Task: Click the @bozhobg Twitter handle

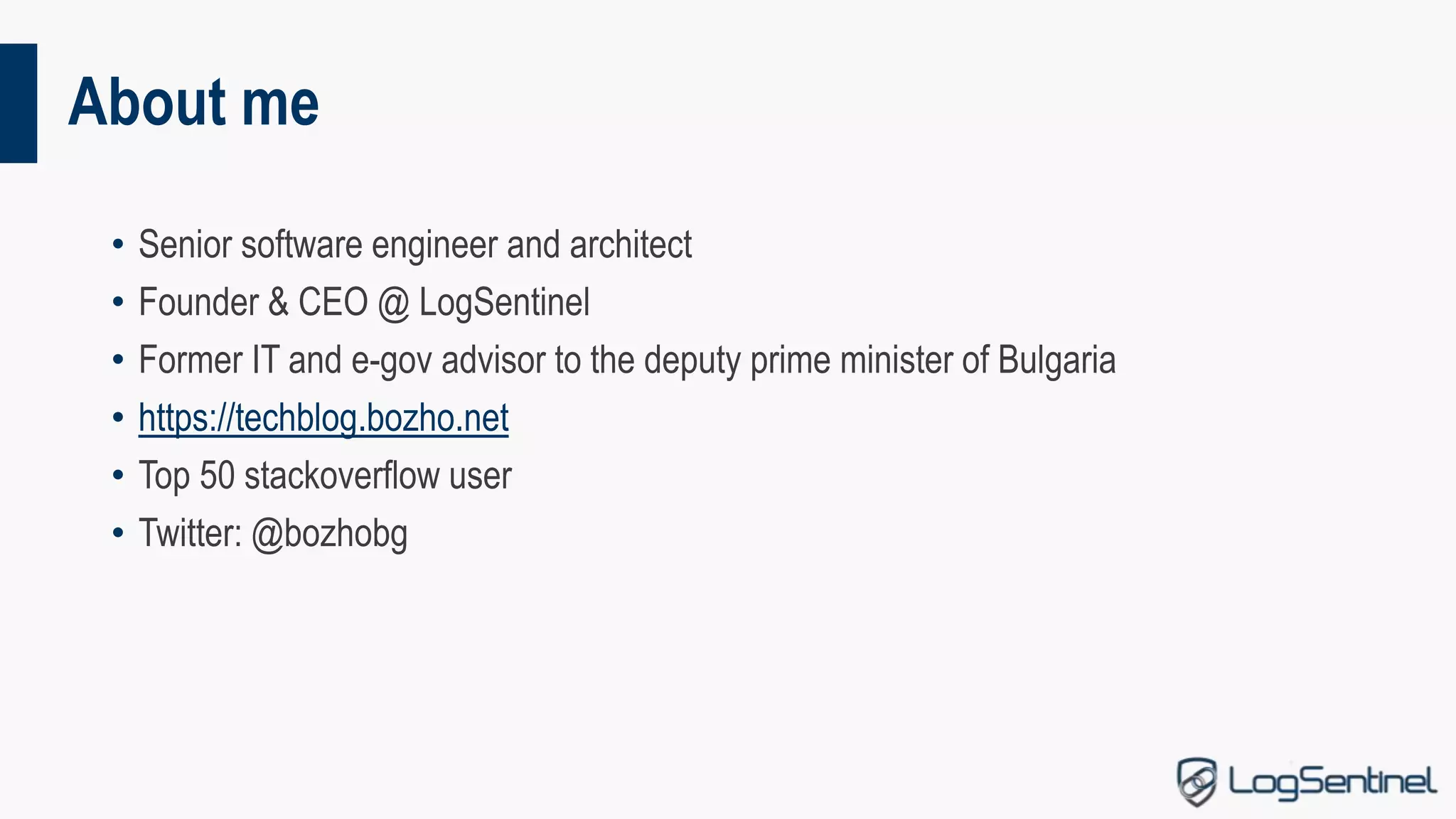Action: (330, 535)
